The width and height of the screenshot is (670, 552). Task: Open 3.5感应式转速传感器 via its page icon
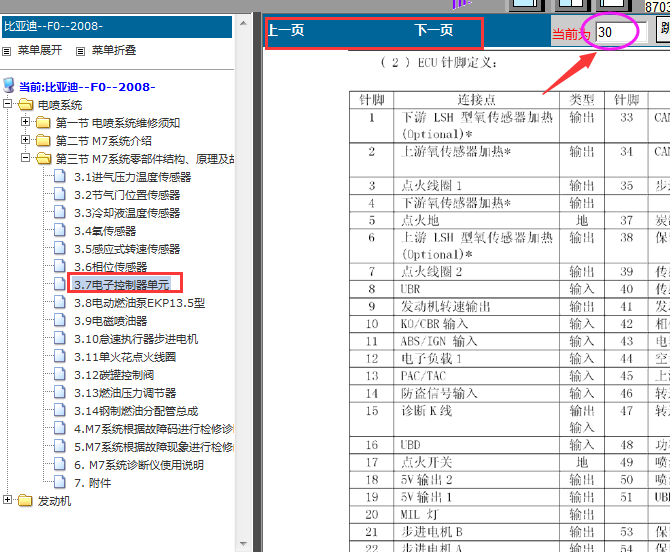click(60, 248)
